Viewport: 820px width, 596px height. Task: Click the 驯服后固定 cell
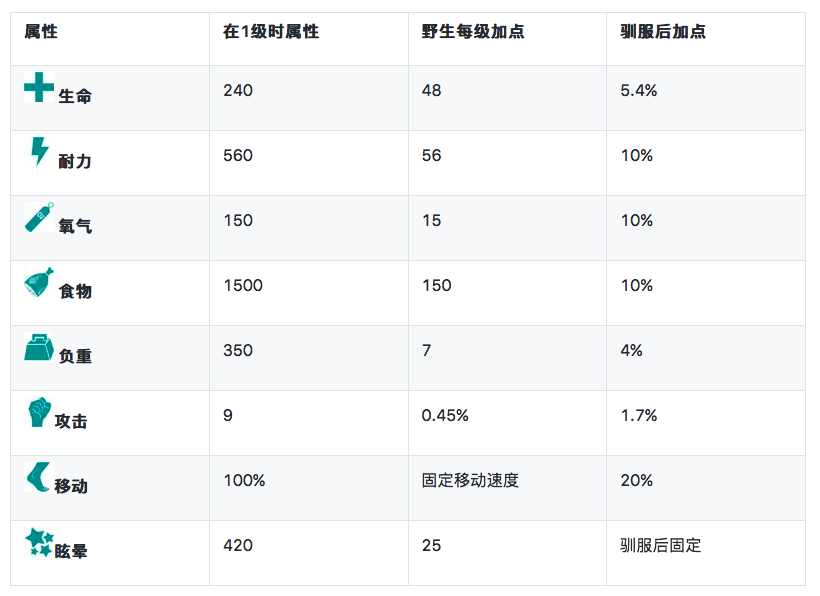pyautogui.click(x=661, y=546)
